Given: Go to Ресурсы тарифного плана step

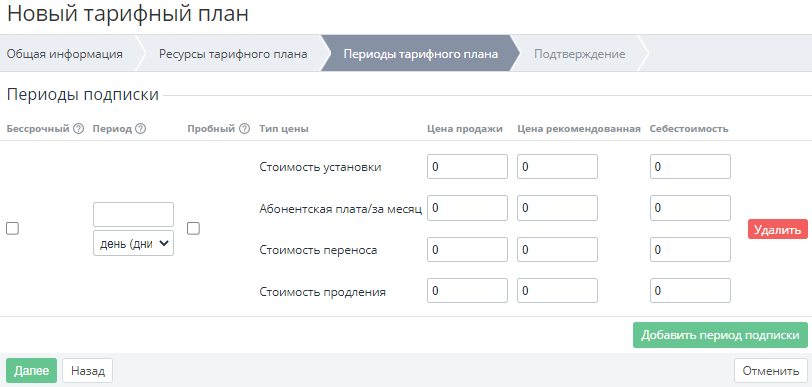Looking at the screenshot, I should pyautogui.click(x=233, y=54).
